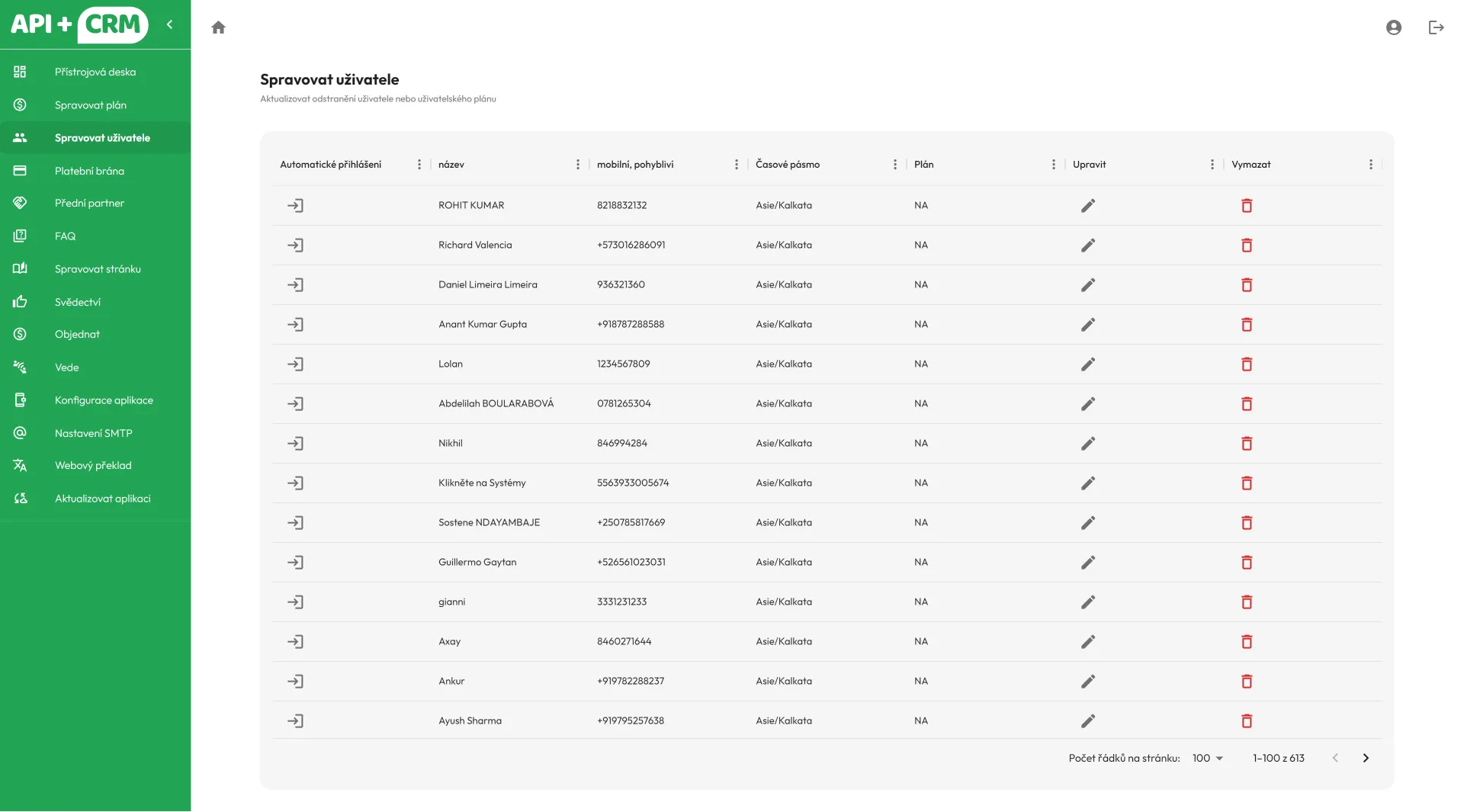The width and height of the screenshot is (1464, 812).
Task: Navigate to 'Platební brána' in sidebar
Action: pyautogui.click(x=89, y=170)
